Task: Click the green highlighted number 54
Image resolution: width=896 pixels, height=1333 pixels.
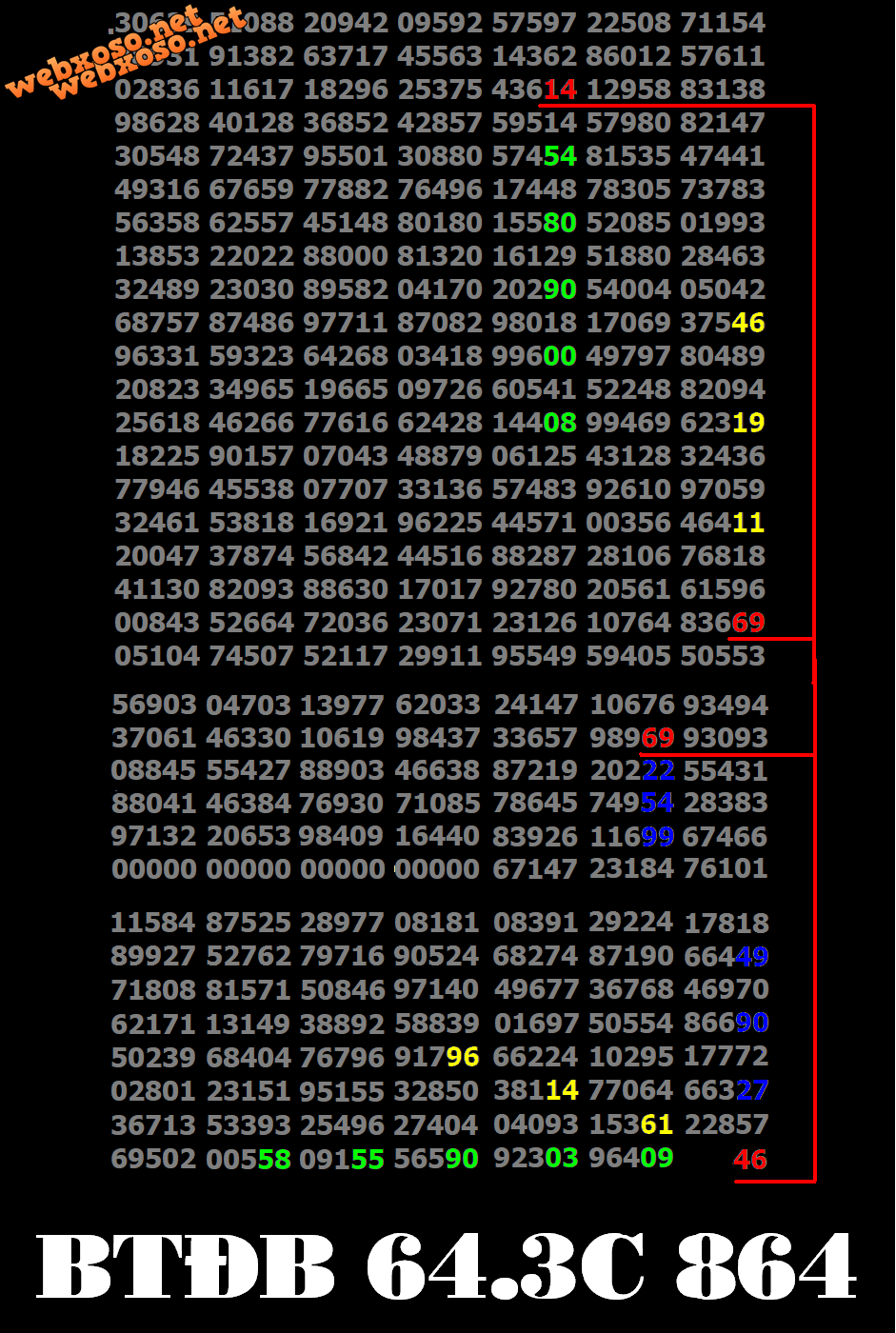Action: click(x=561, y=156)
